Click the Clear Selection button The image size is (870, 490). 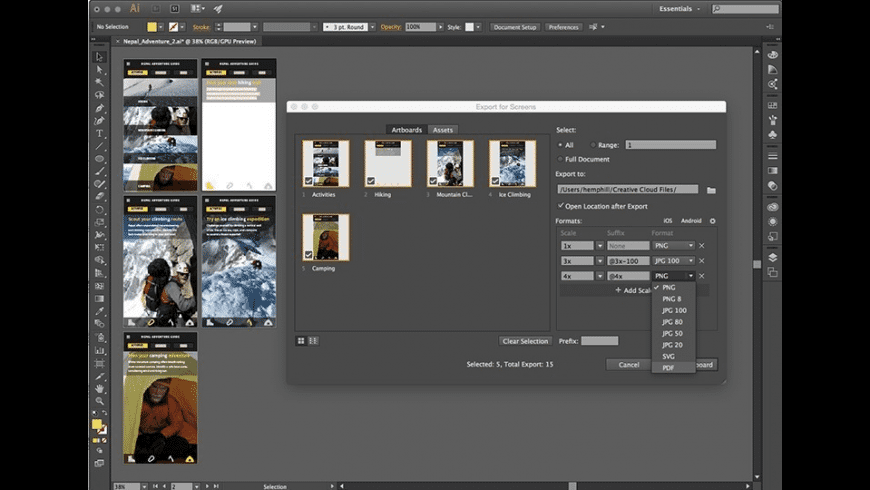pyautogui.click(x=525, y=341)
